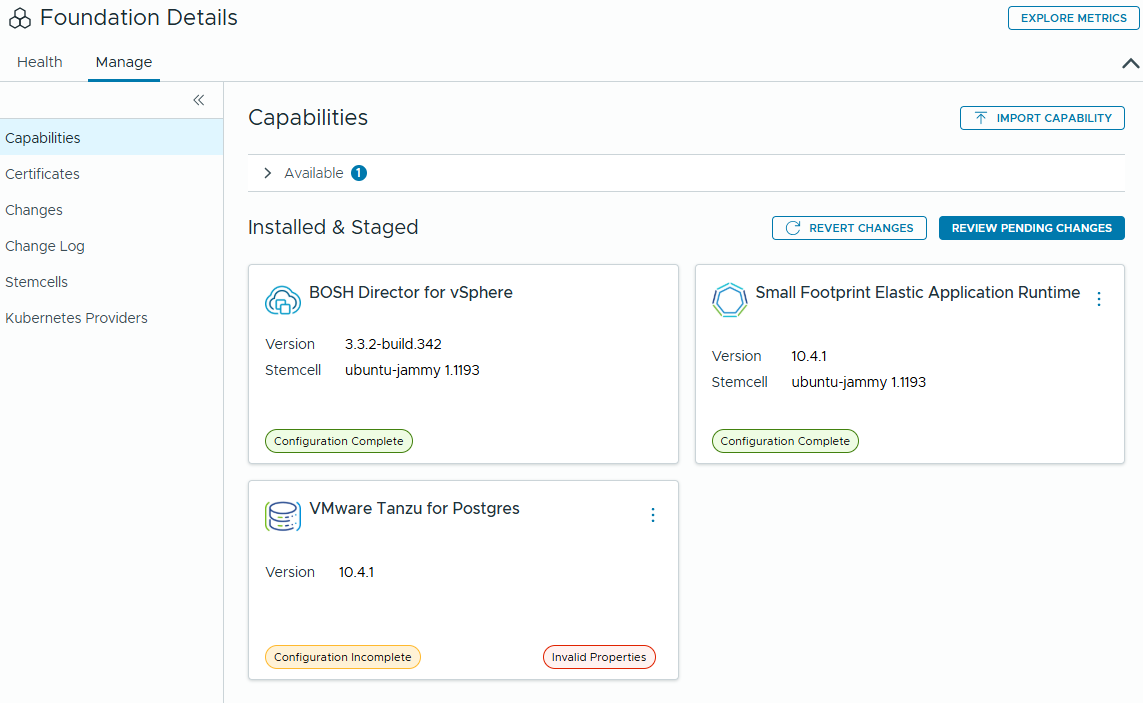Image resolution: width=1143 pixels, height=703 pixels.
Task: Click the Revert Changes button
Action: 849,228
